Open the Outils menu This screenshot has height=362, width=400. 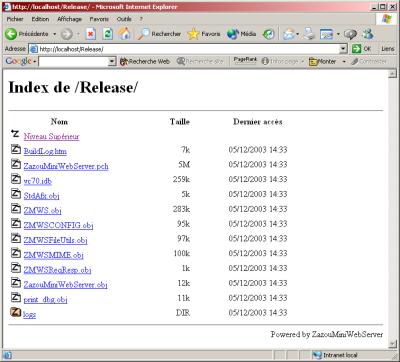click(x=124, y=19)
